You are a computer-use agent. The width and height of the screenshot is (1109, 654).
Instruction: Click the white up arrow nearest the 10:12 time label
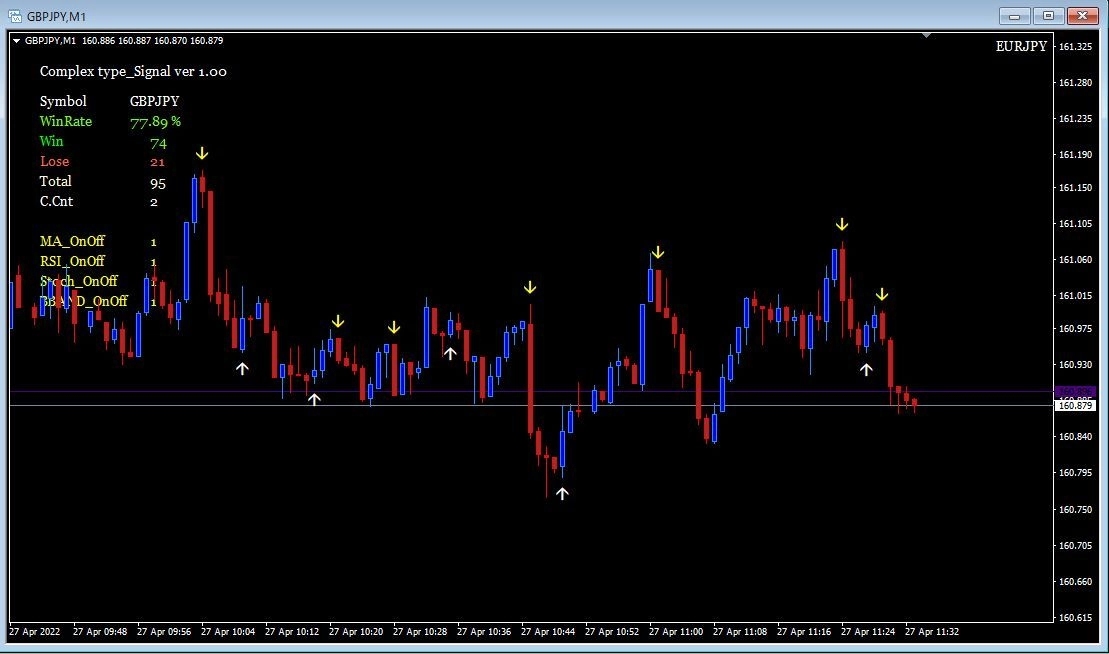314,399
